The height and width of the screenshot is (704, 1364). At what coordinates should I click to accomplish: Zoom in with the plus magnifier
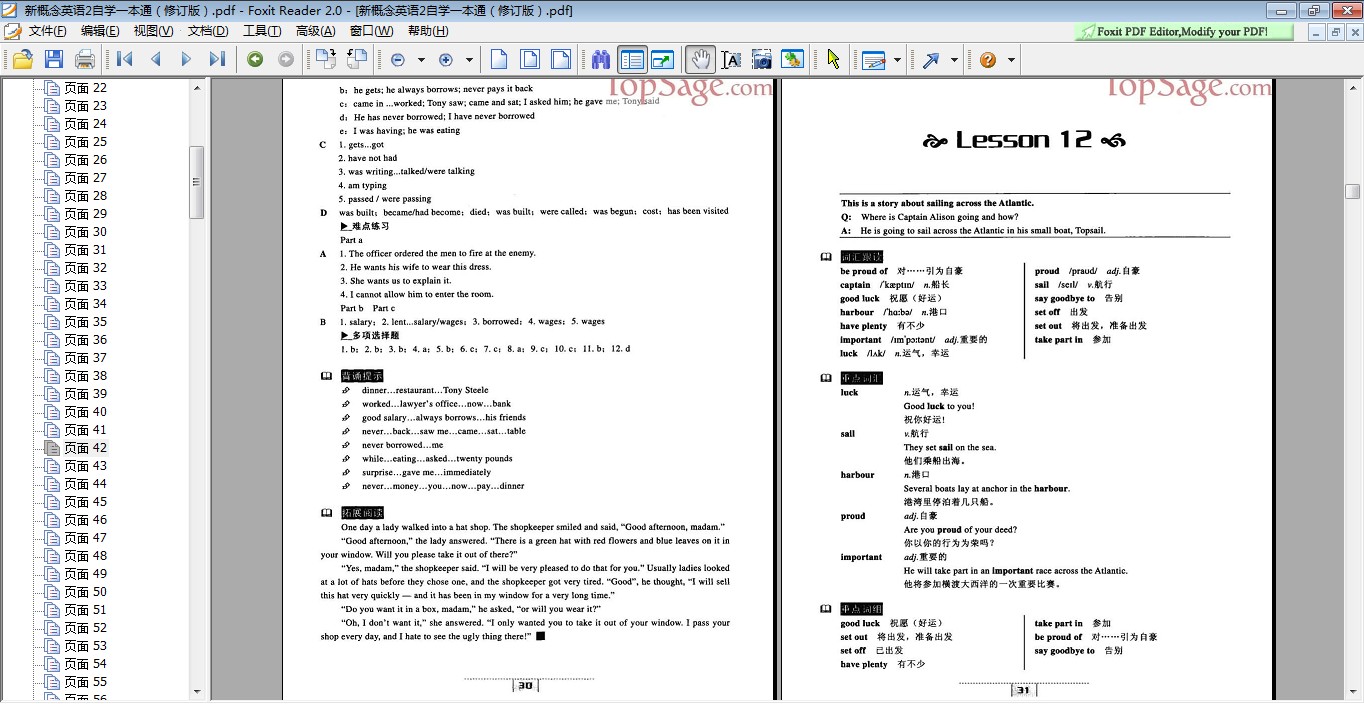point(446,60)
